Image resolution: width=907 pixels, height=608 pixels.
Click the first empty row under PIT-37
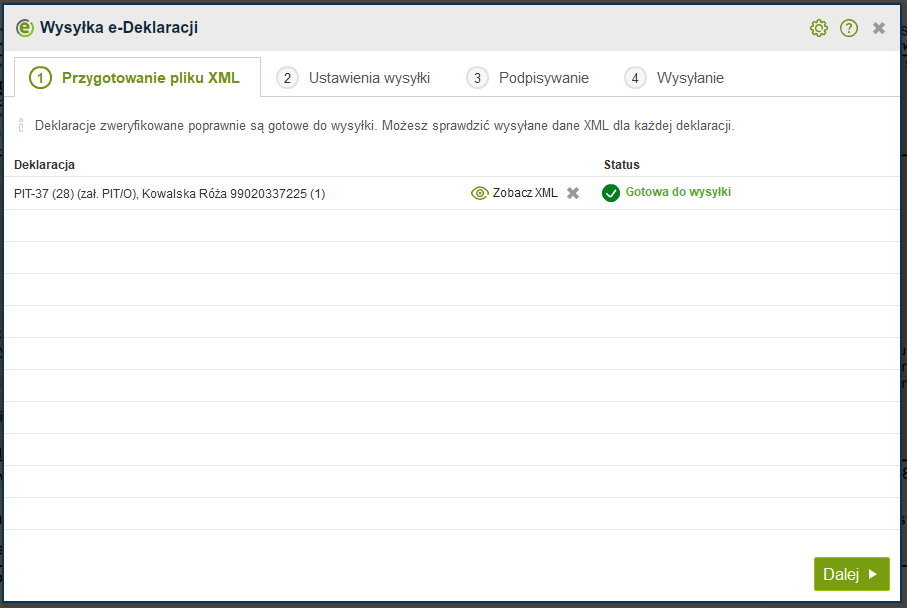(450, 226)
